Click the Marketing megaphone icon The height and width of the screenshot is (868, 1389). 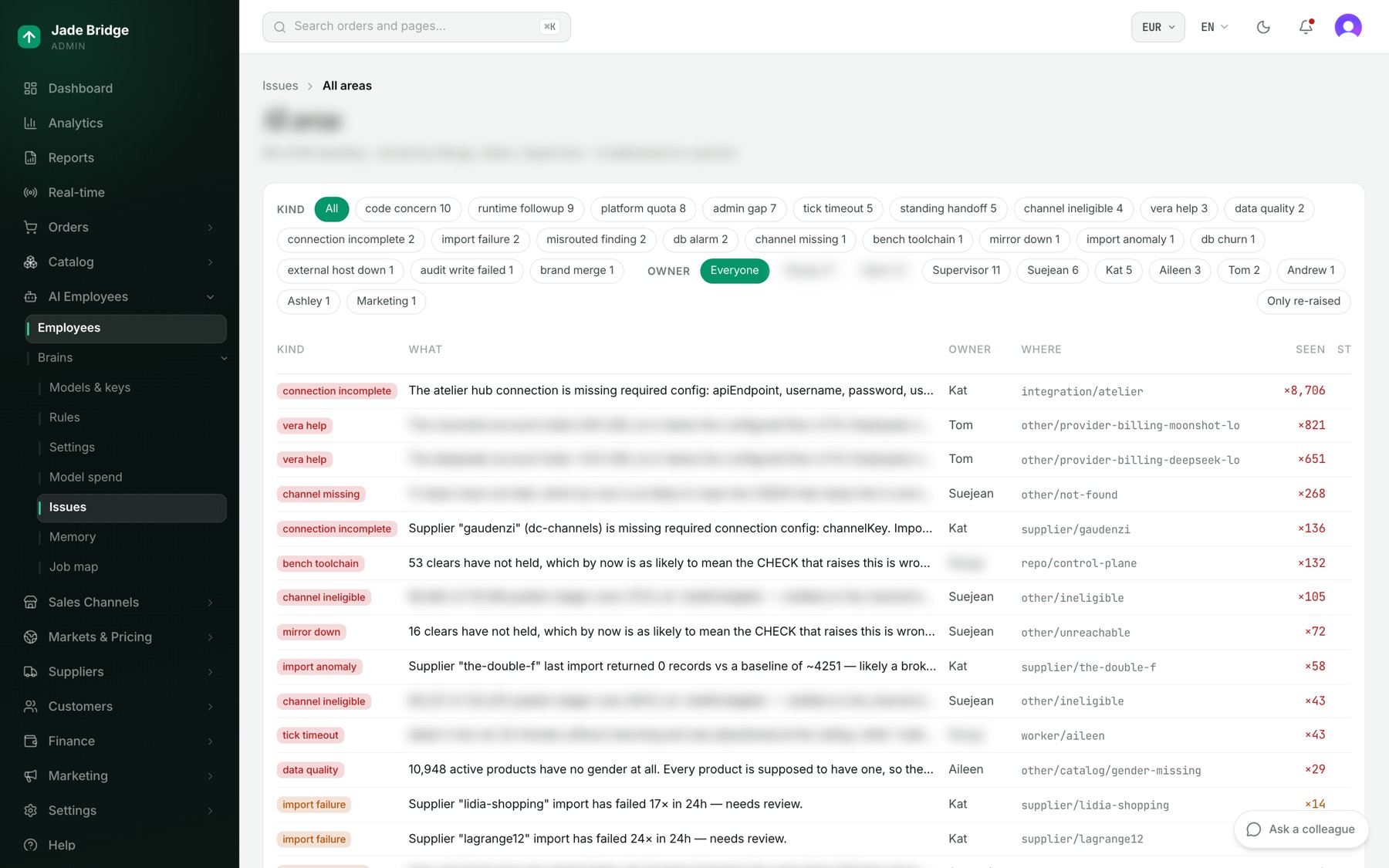[31, 776]
